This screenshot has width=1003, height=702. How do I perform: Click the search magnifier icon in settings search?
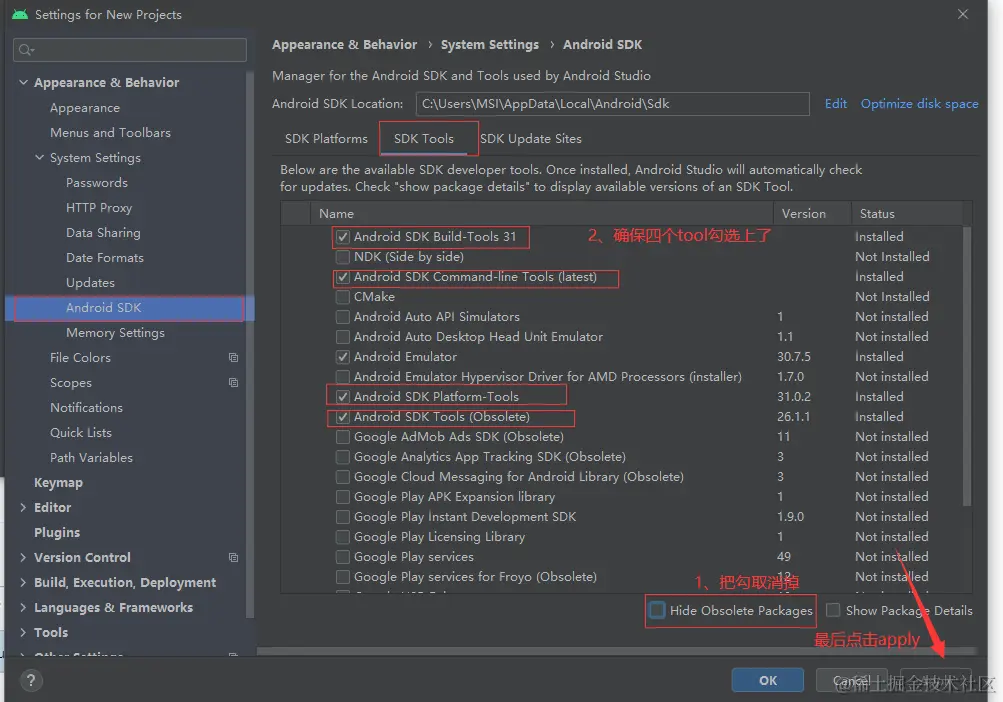(26, 50)
